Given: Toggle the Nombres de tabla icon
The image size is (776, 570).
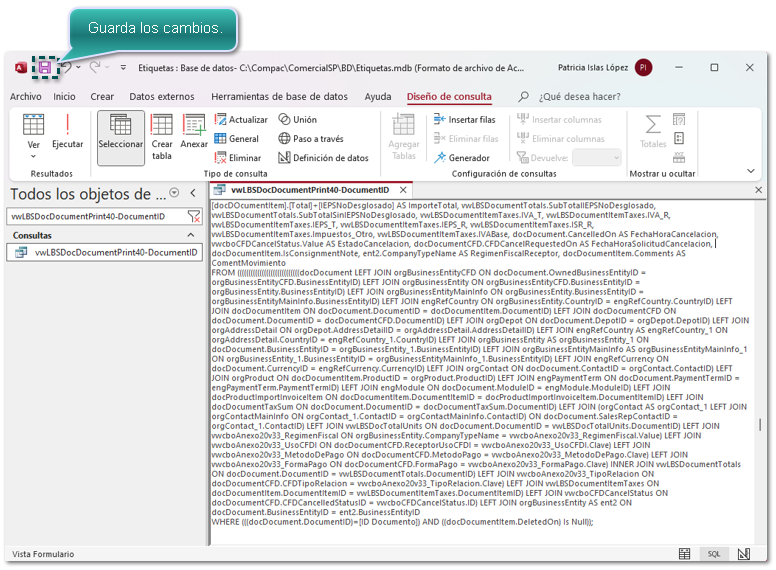Looking at the screenshot, I should click(679, 157).
